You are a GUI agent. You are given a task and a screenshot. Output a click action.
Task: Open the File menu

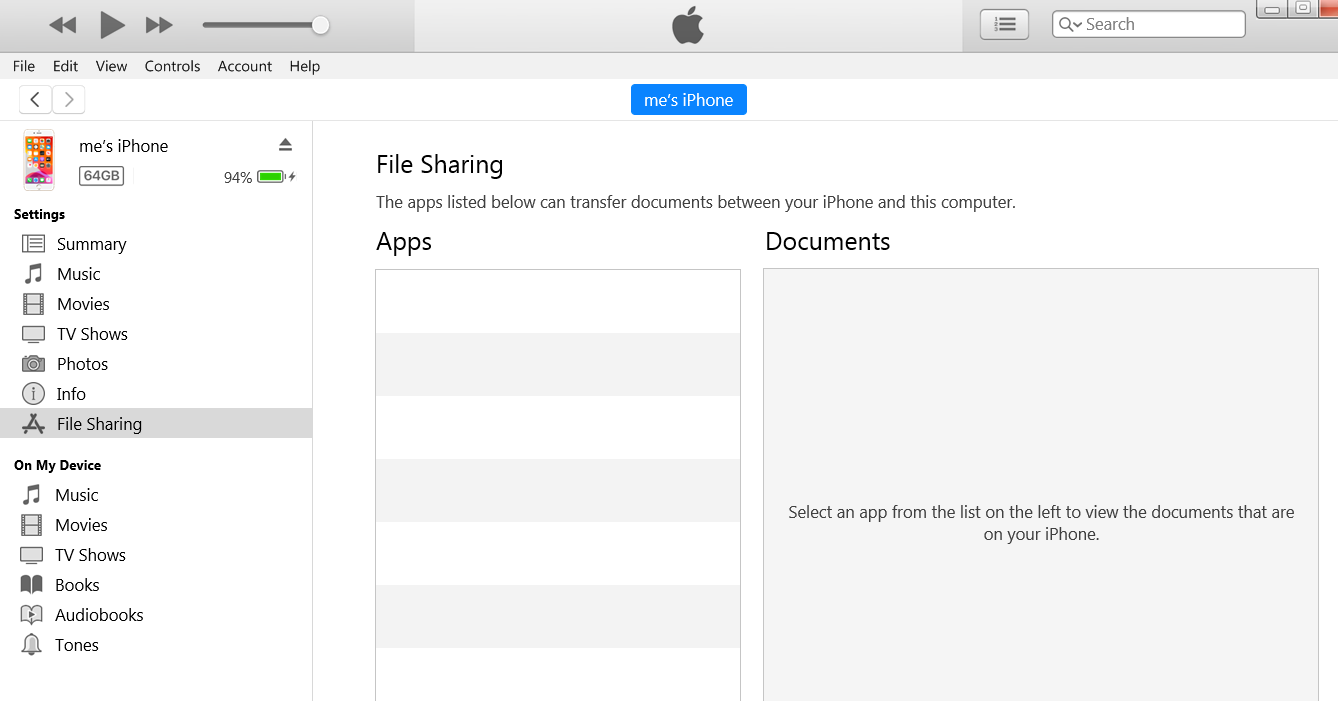click(x=24, y=66)
